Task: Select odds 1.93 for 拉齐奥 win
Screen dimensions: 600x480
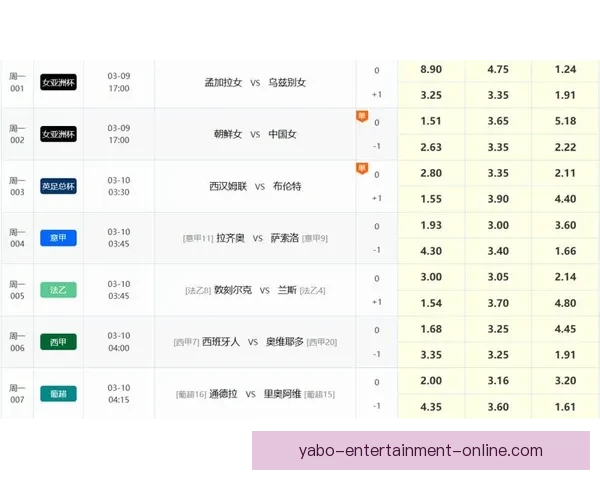Action: (431, 225)
